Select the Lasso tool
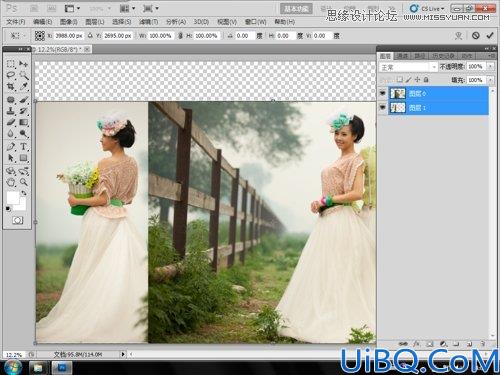Viewport: 500px width, 375px height. pyautogui.click(x=11, y=75)
